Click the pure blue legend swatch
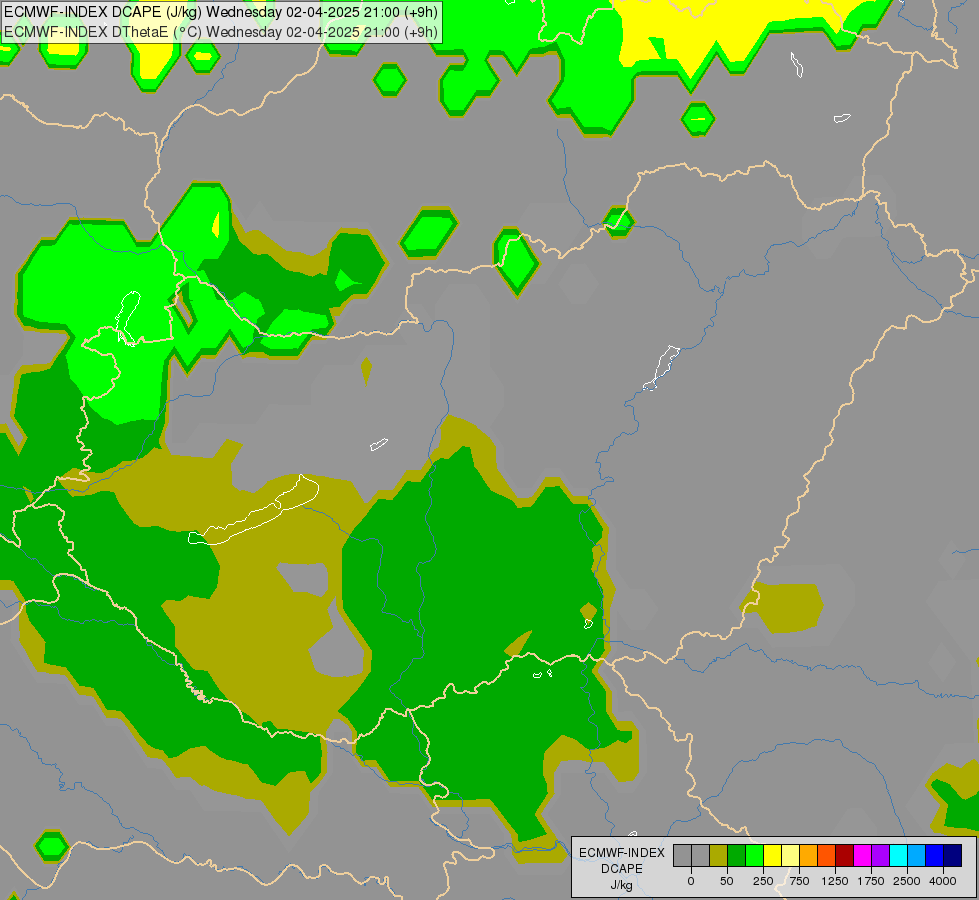 (x=935, y=855)
